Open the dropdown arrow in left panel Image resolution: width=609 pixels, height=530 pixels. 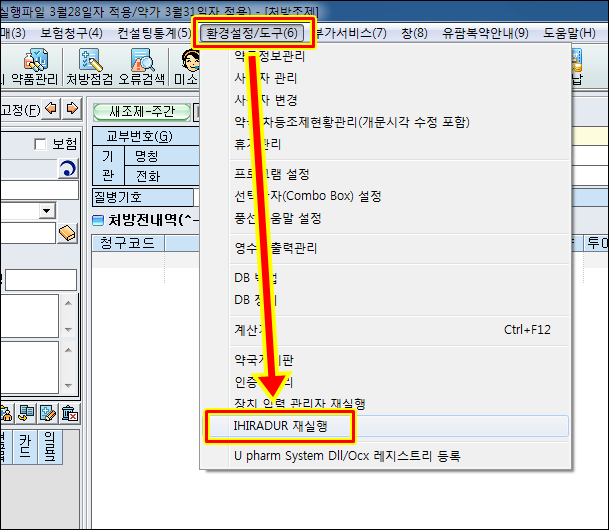47,210
